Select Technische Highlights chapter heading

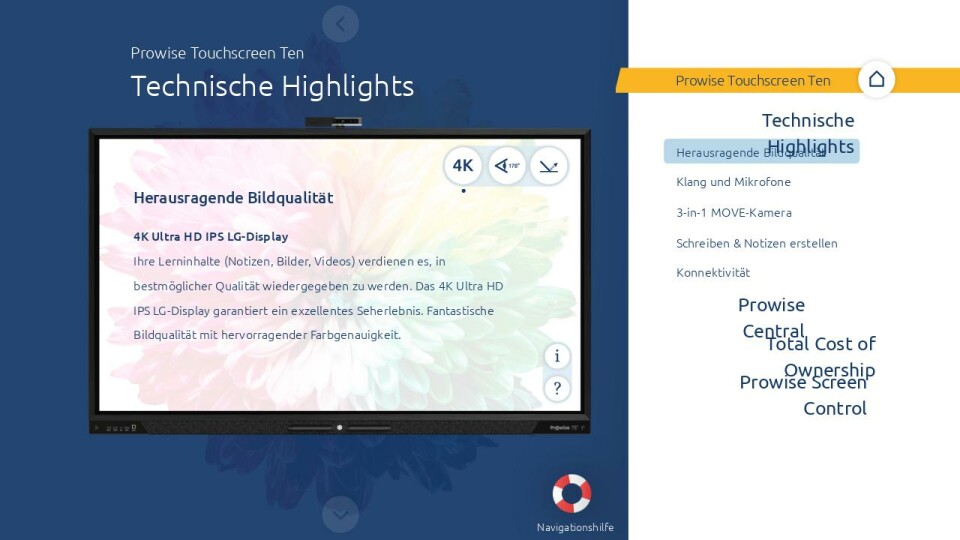(808, 133)
